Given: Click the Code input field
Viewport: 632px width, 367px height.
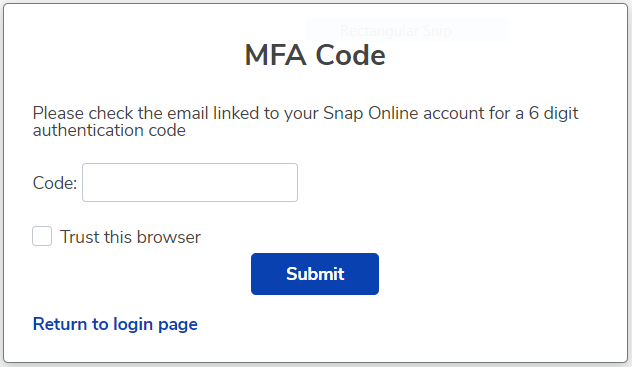Looking at the screenshot, I should point(190,182).
